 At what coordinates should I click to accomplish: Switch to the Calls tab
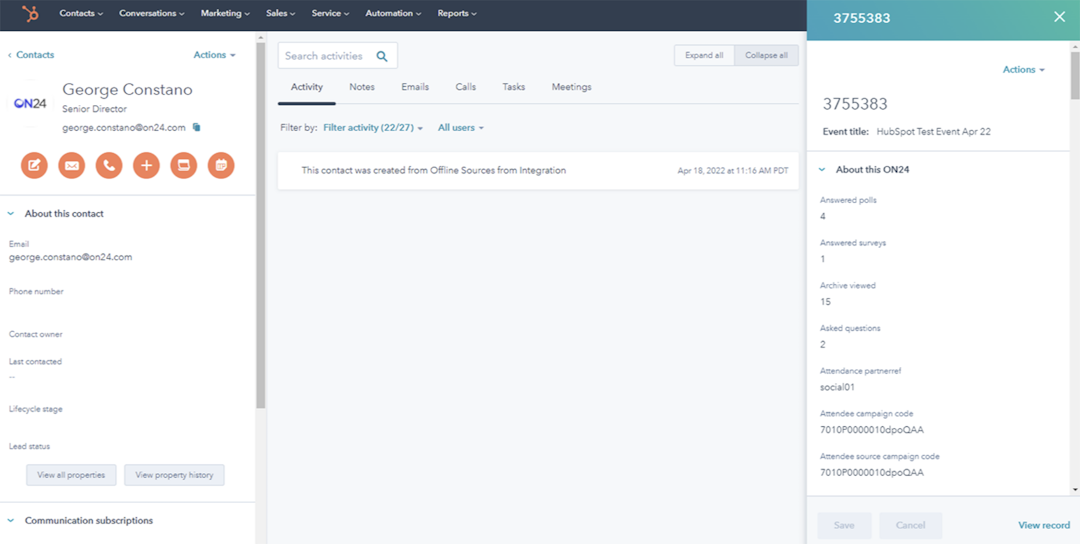click(x=466, y=87)
